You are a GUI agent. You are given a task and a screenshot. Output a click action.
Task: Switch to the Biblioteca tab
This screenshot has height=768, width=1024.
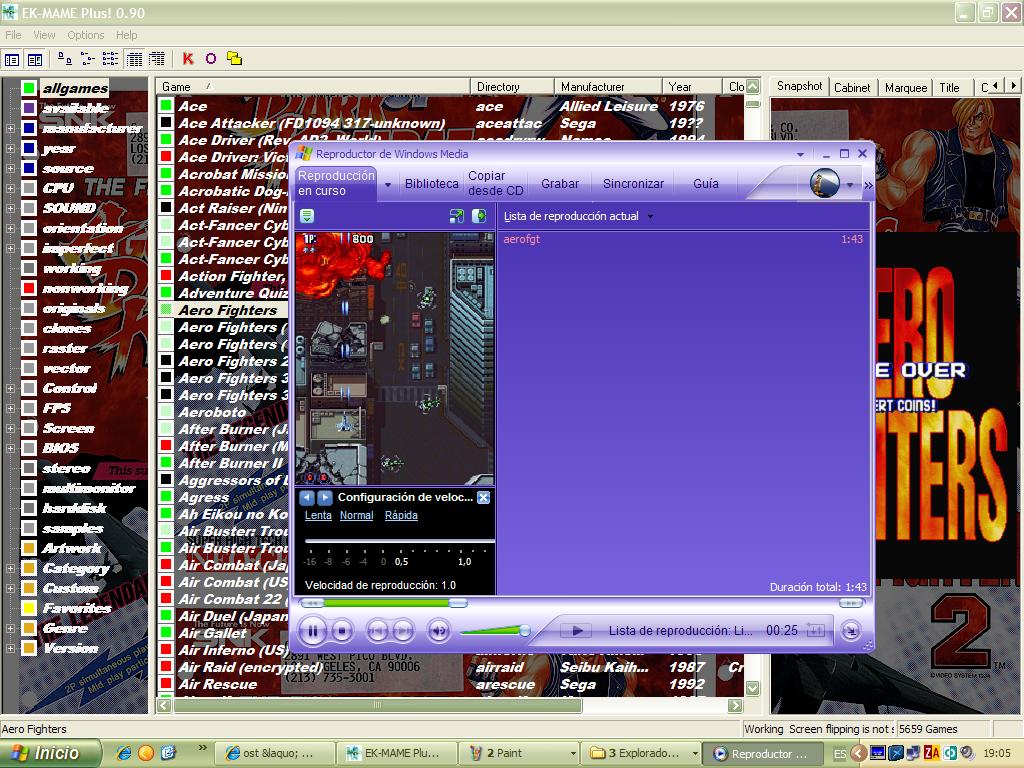pyautogui.click(x=431, y=184)
